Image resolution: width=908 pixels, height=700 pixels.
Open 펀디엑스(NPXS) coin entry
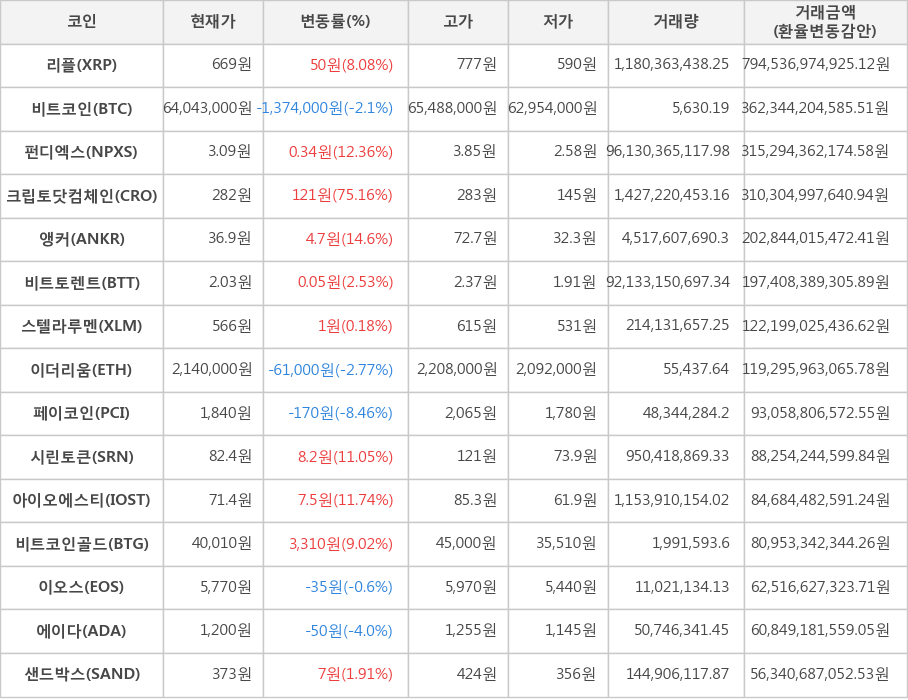(82, 152)
